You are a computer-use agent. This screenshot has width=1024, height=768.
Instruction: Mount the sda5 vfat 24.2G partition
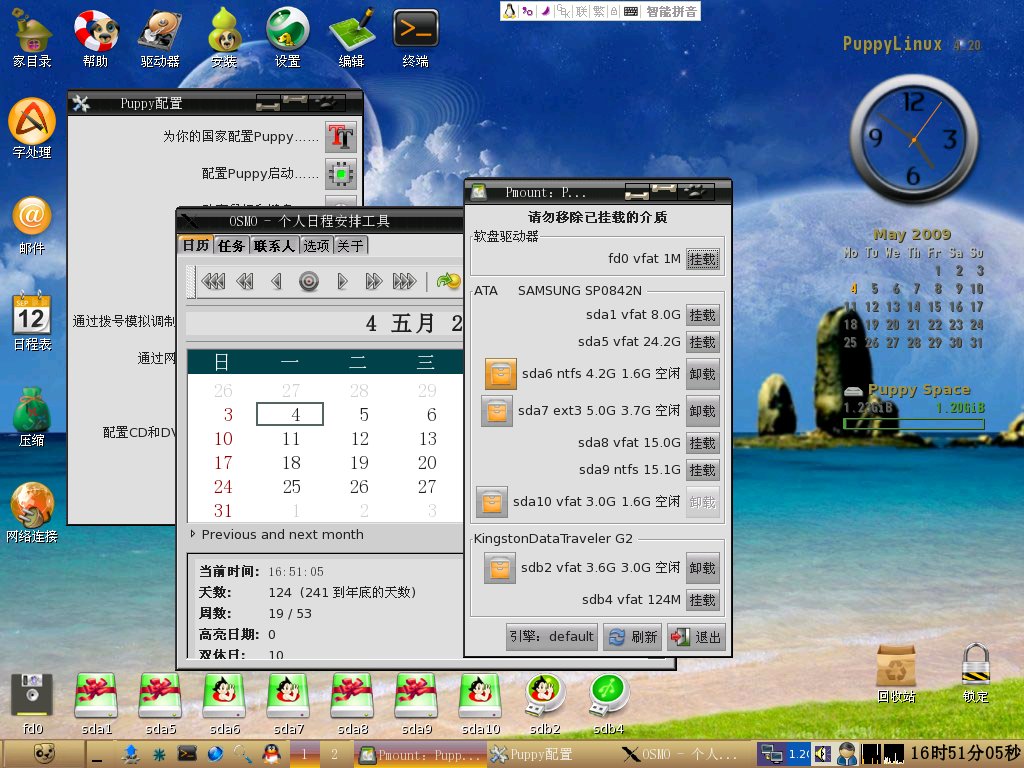click(703, 342)
